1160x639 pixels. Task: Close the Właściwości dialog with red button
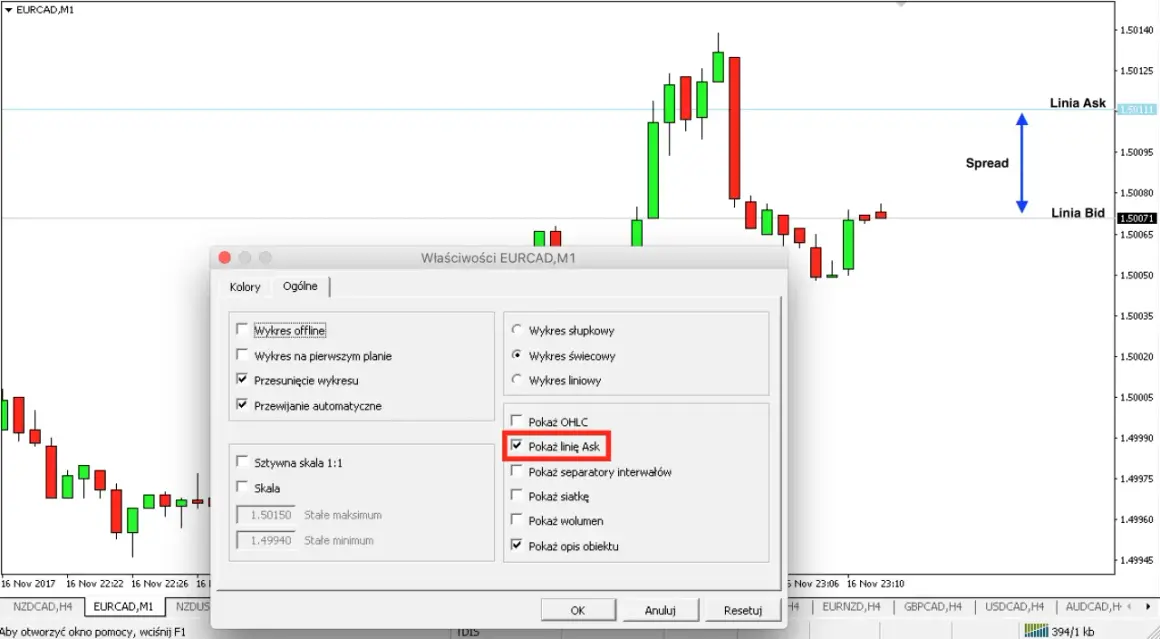click(225, 257)
